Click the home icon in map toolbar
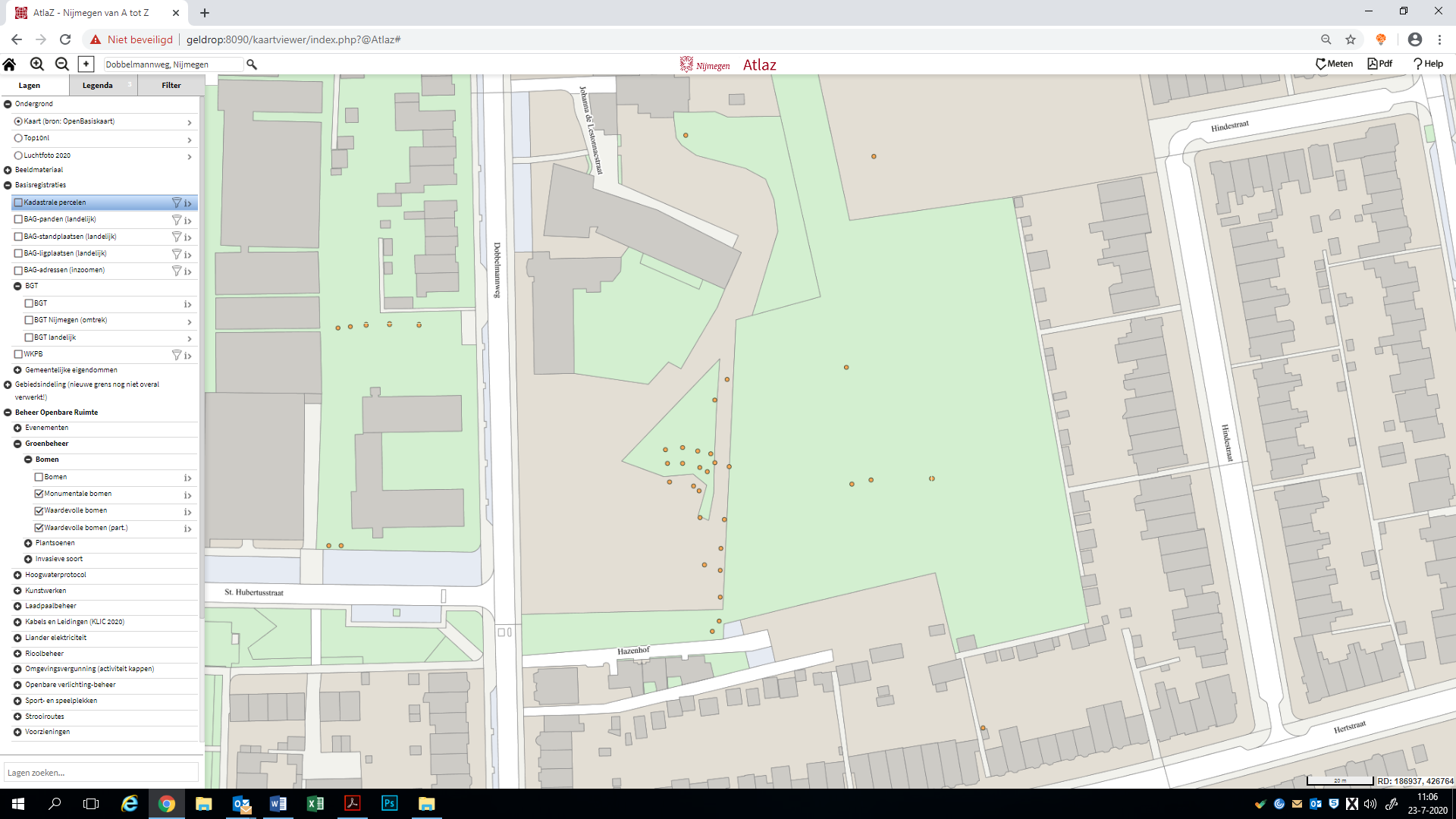Image resolution: width=1456 pixels, height=819 pixels. 10,64
